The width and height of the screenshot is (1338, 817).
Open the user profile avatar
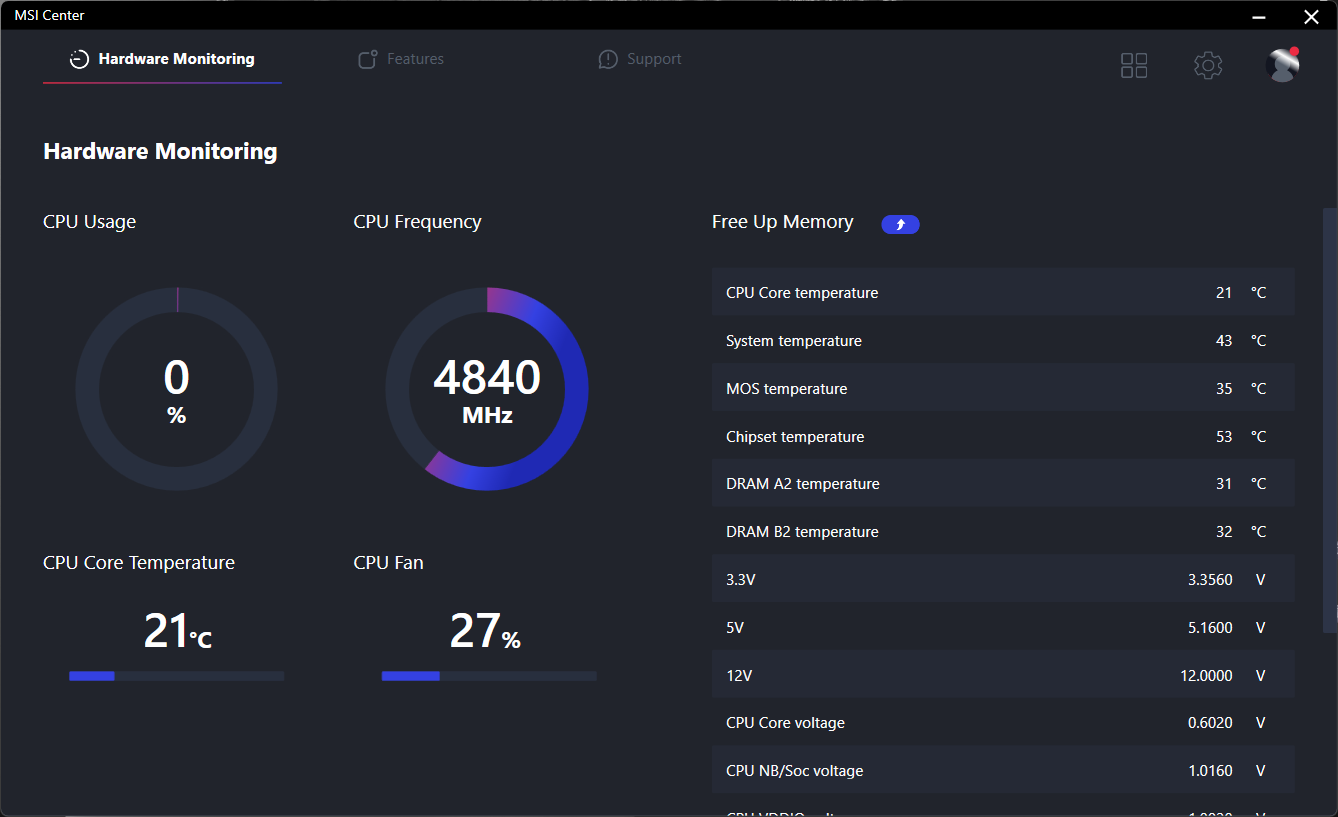(x=1282, y=65)
